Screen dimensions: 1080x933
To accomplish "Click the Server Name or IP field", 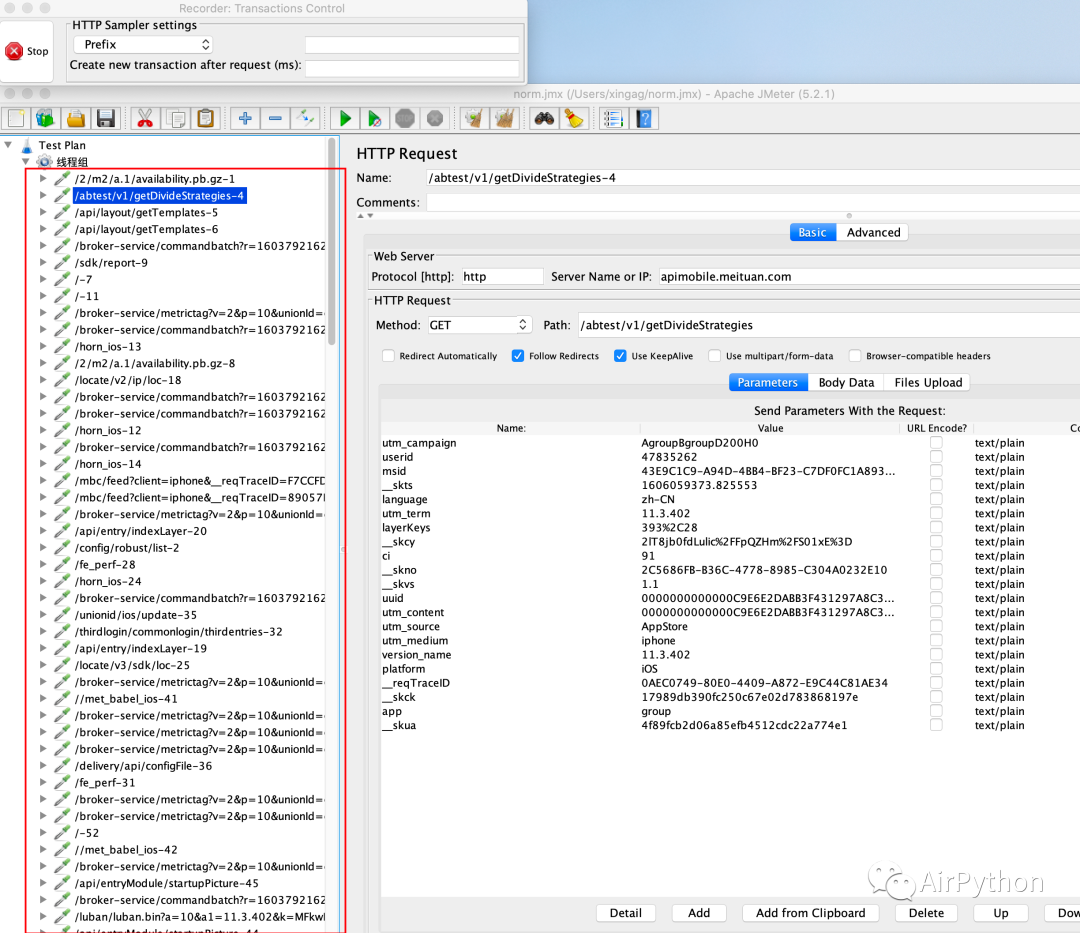I will point(869,277).
